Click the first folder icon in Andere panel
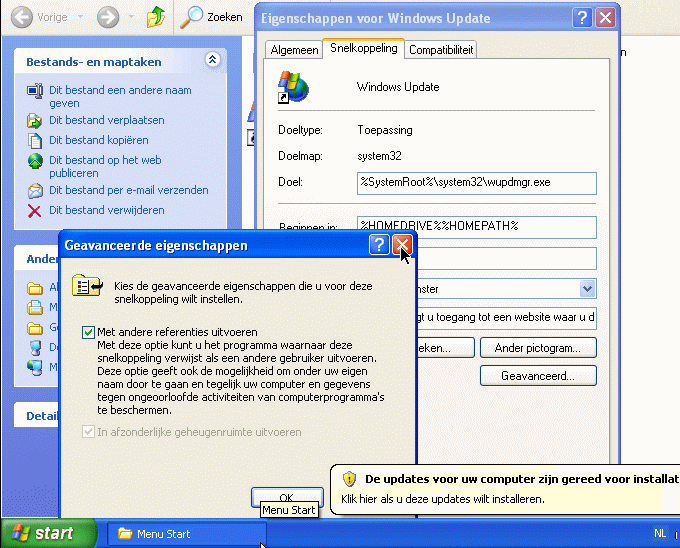The image size is (680, 548). click(35, 288)
